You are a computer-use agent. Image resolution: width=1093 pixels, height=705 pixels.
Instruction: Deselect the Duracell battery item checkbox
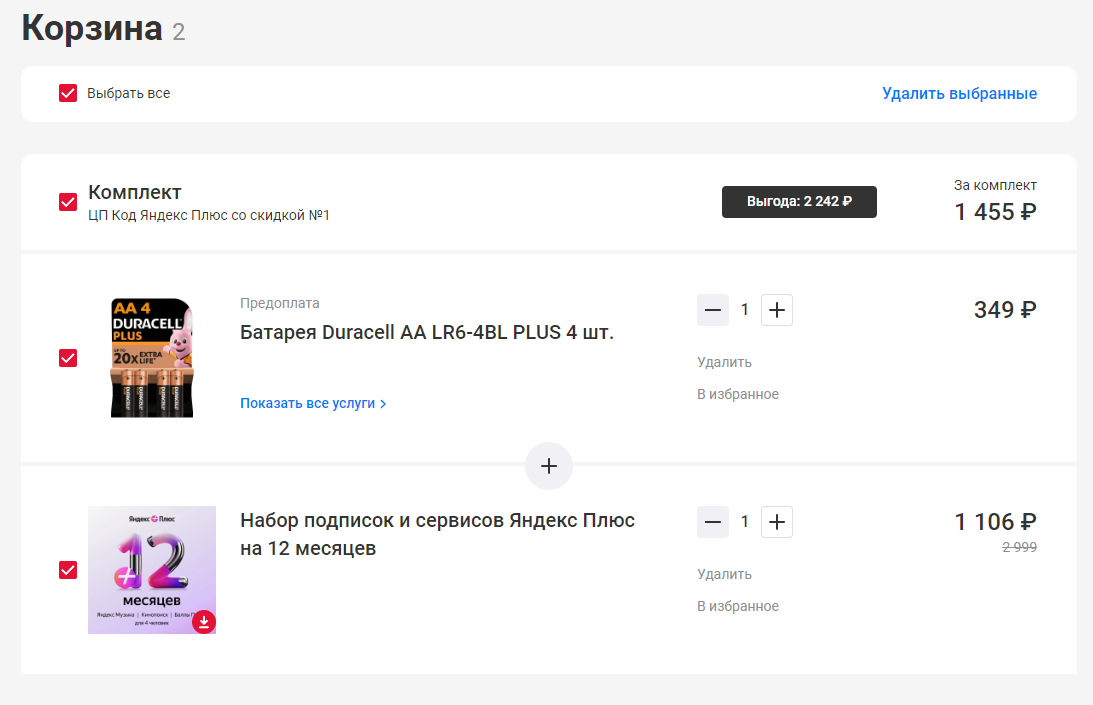coord(68,358)
